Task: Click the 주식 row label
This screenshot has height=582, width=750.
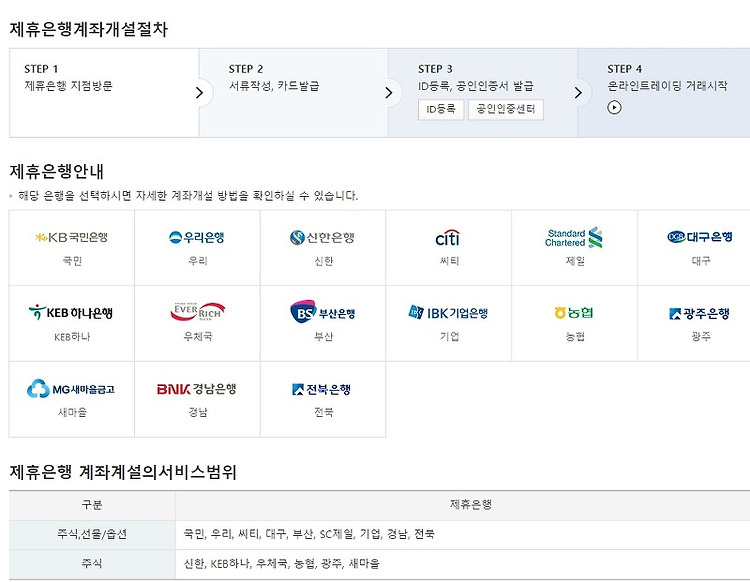Action: (92, 563)
